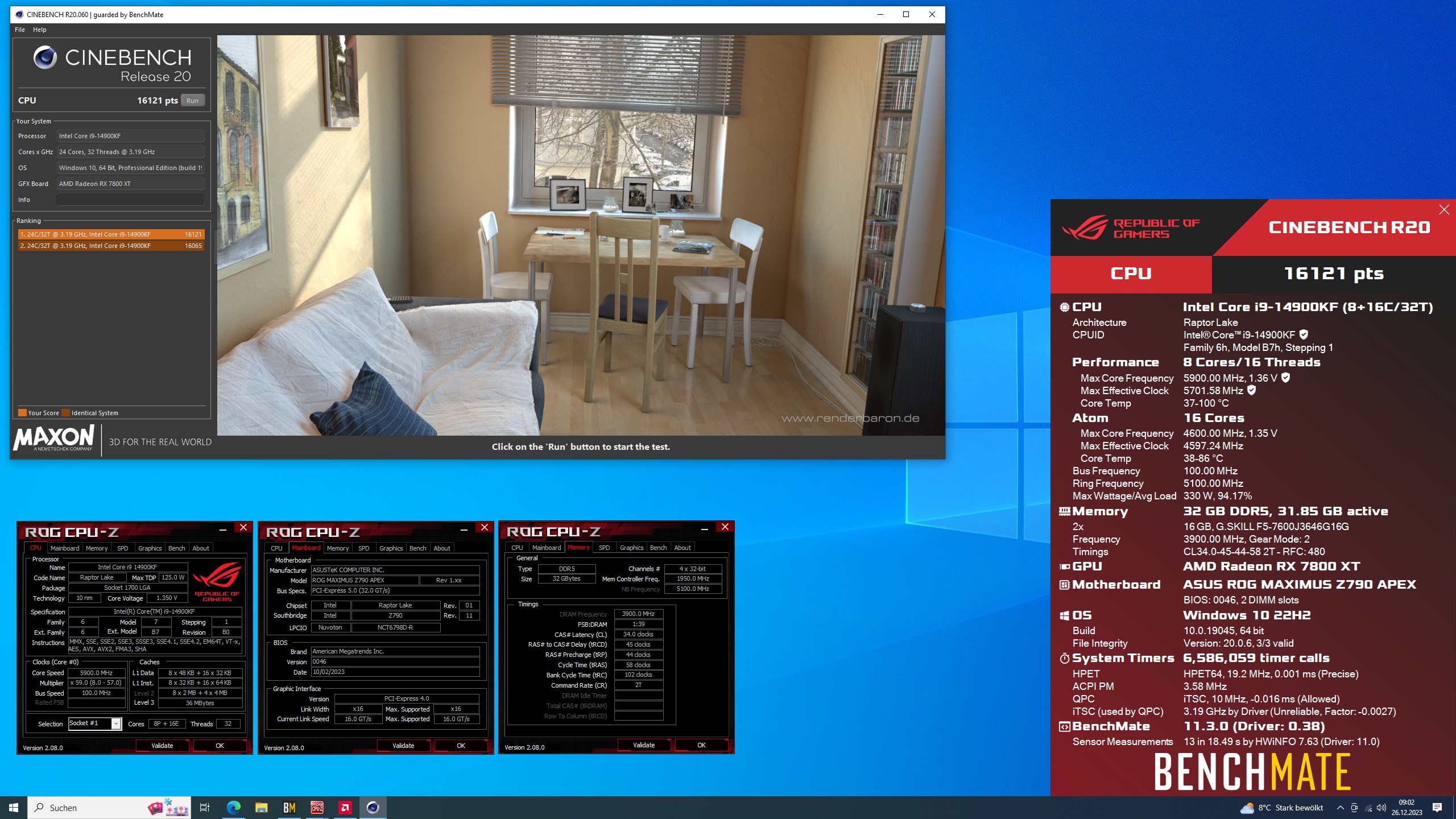Click OK in the CPU-Z Mainboard window
The height and width of the screenshot is (819, 1456).
pos(461,746)
